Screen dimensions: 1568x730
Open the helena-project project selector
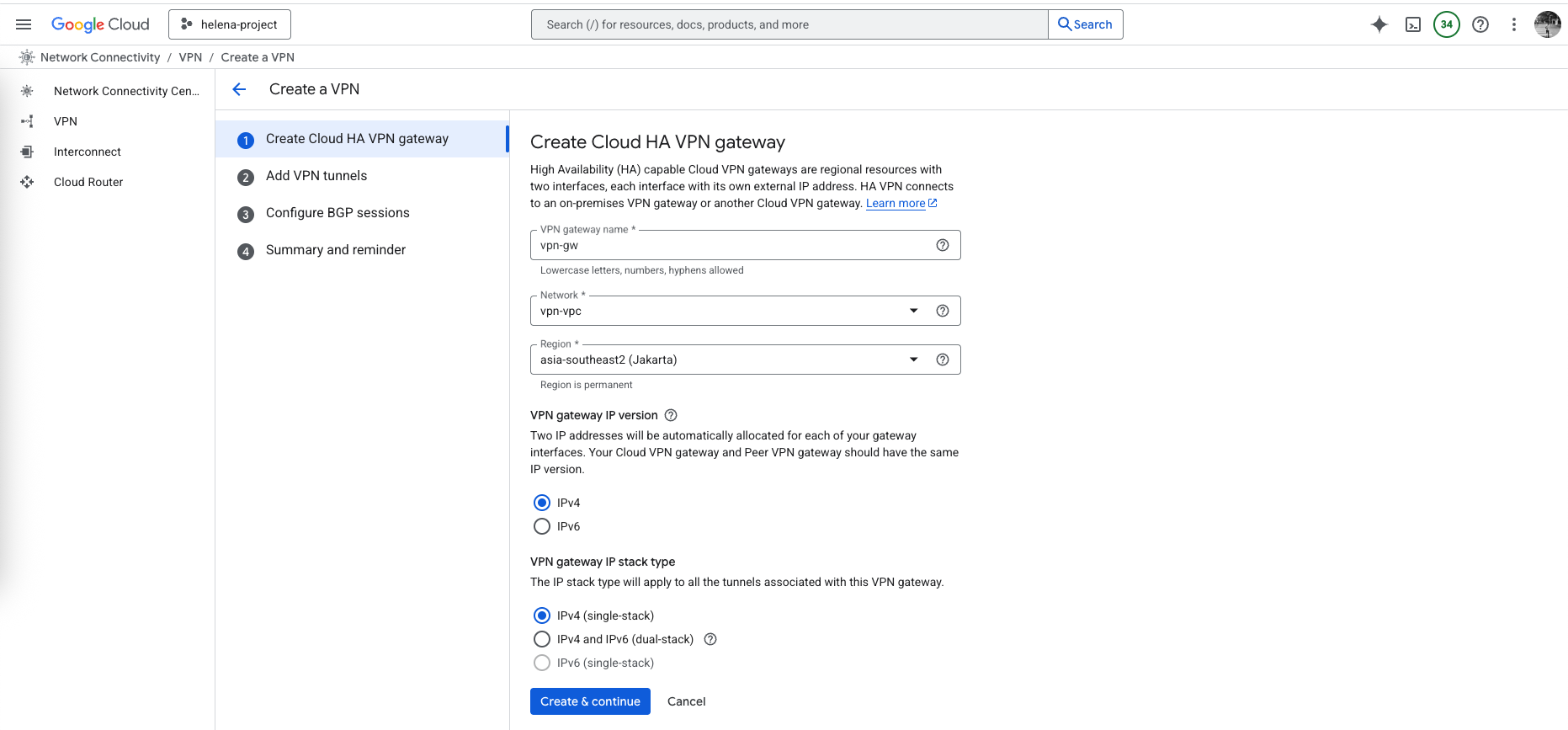230,24
